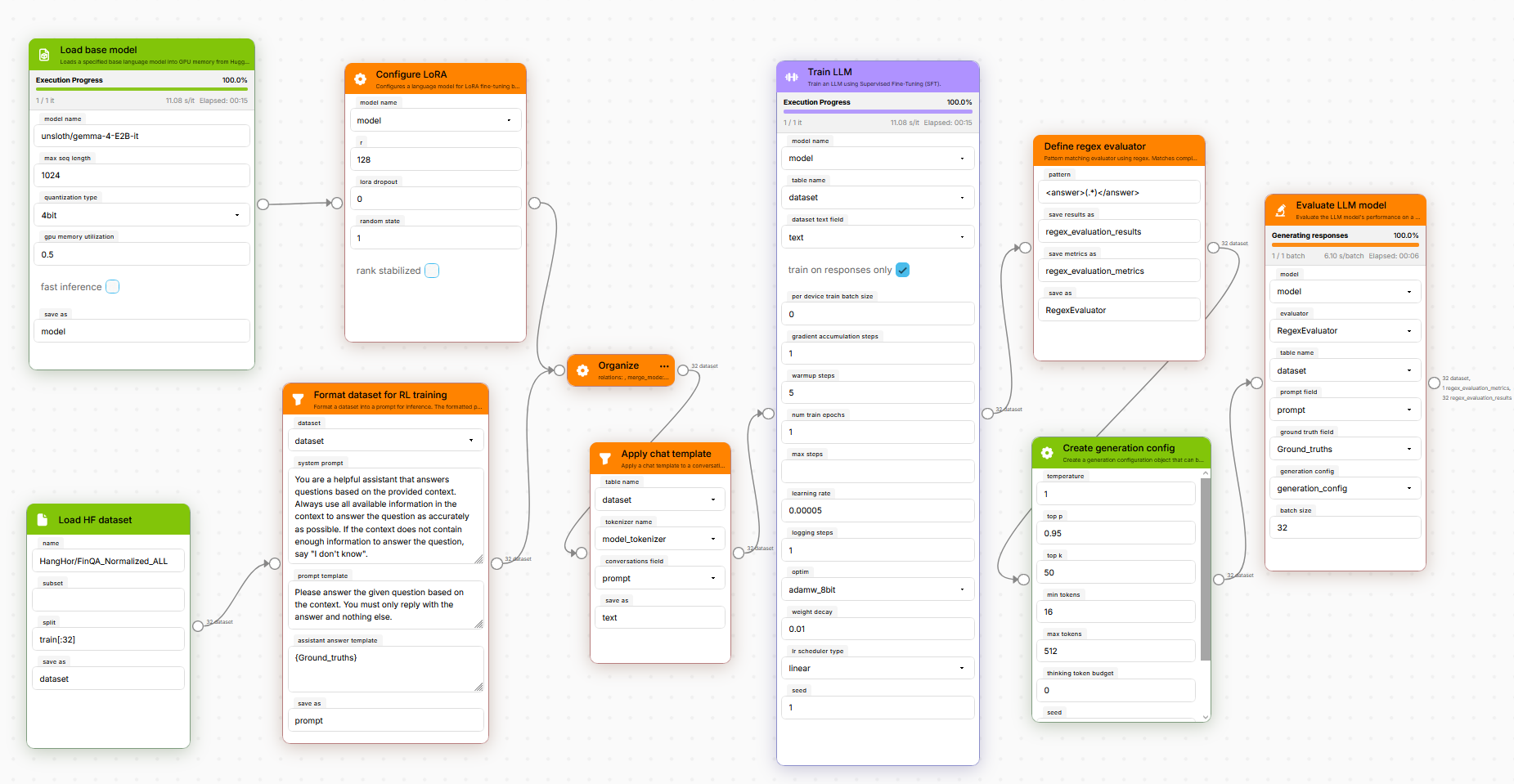The width and height of the screenshot is (1514, 784).
Task: Select the Train LLM node header
Action: pos(878,77)
